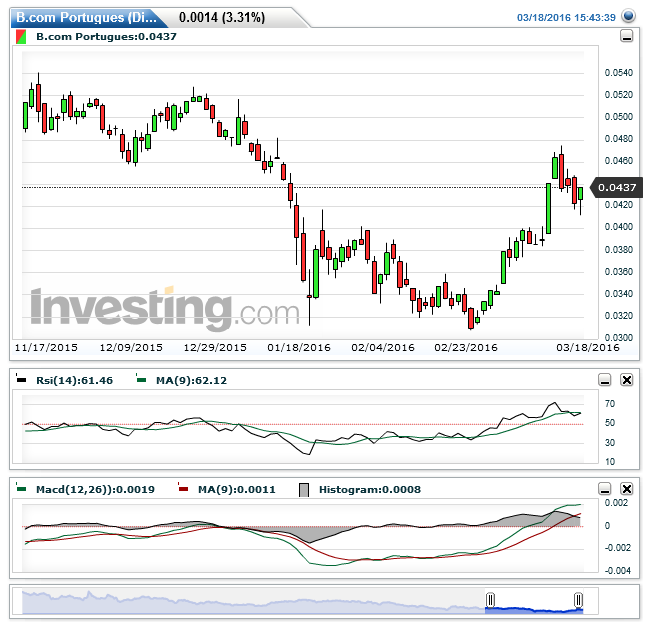
Task: Click the blue globe icon near the timestamp
Action: pos(628,16)
